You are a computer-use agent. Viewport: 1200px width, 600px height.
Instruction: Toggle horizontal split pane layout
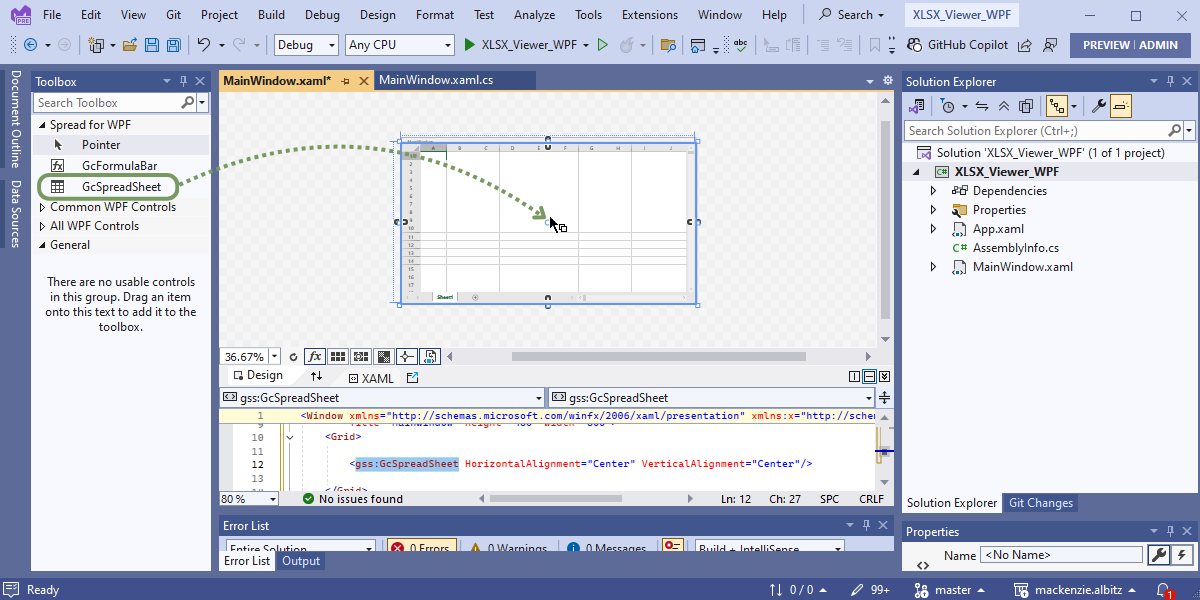[869, 377]
